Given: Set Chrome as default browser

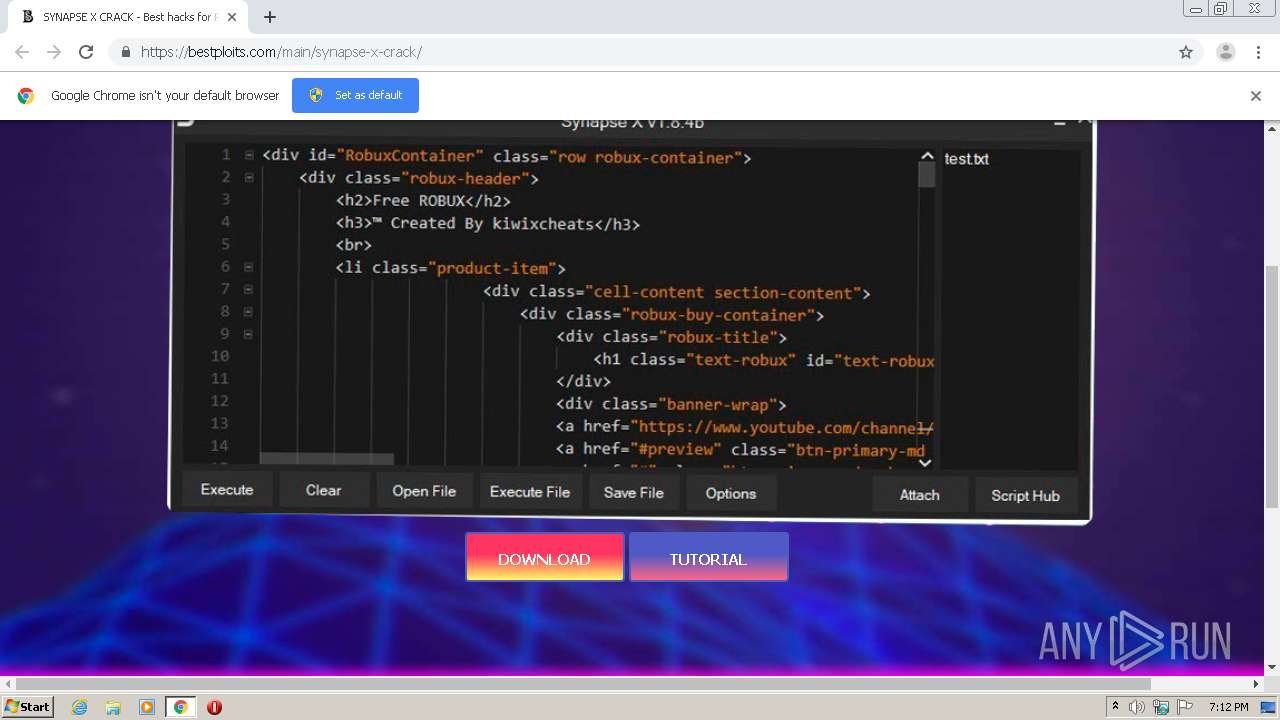Looking at the screenshot, I should pyautogui.click(x=355, y=95).
